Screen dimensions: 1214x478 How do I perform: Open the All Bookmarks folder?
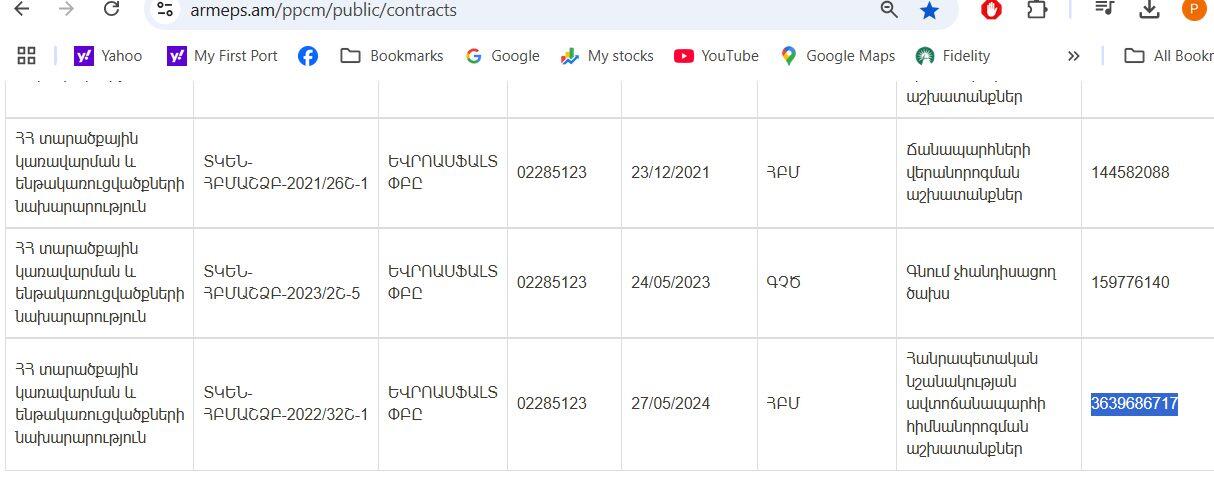(1168, 56)
